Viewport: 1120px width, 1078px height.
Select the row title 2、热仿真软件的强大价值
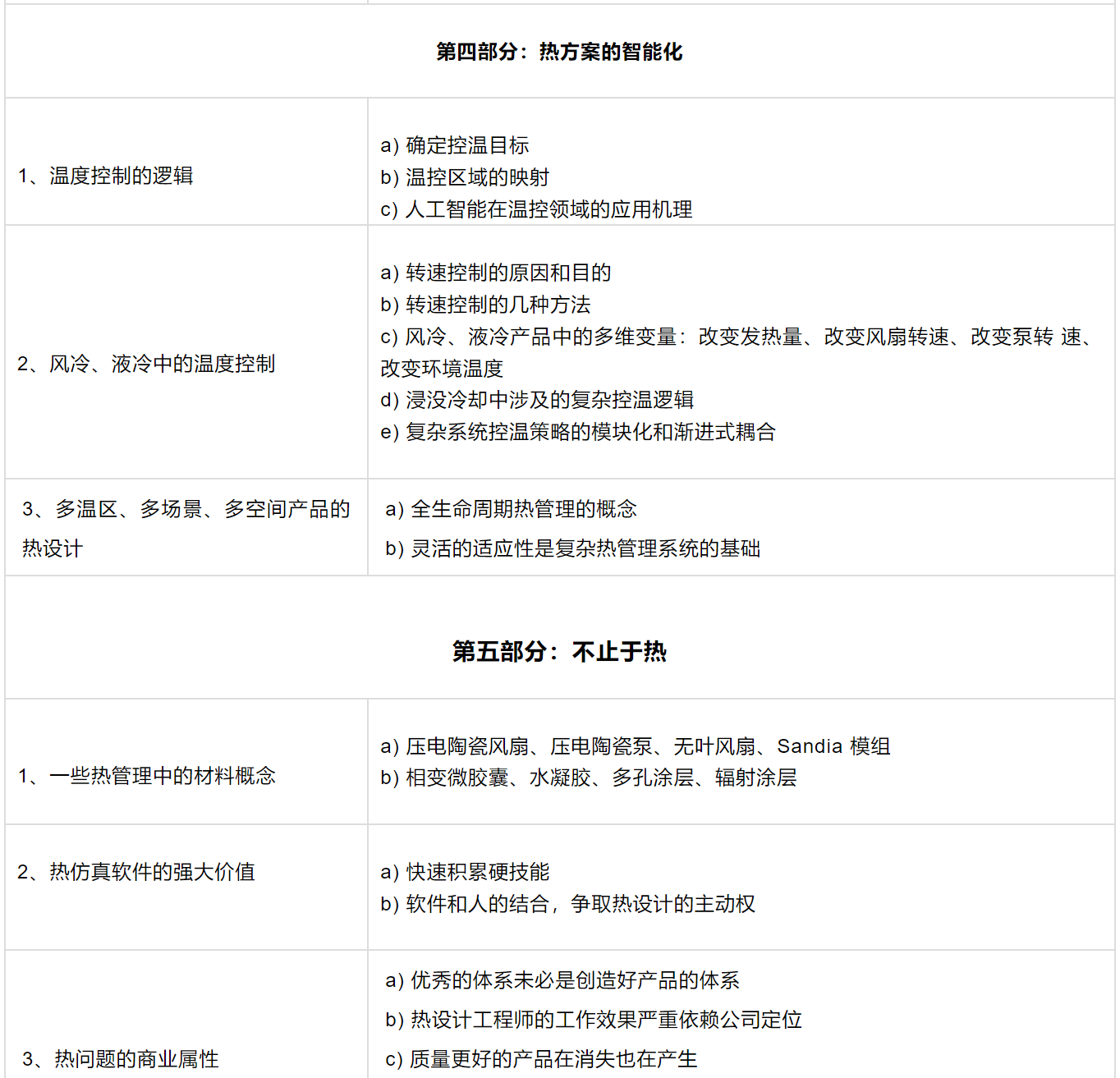pyautogui.click(x=136, y=872)
